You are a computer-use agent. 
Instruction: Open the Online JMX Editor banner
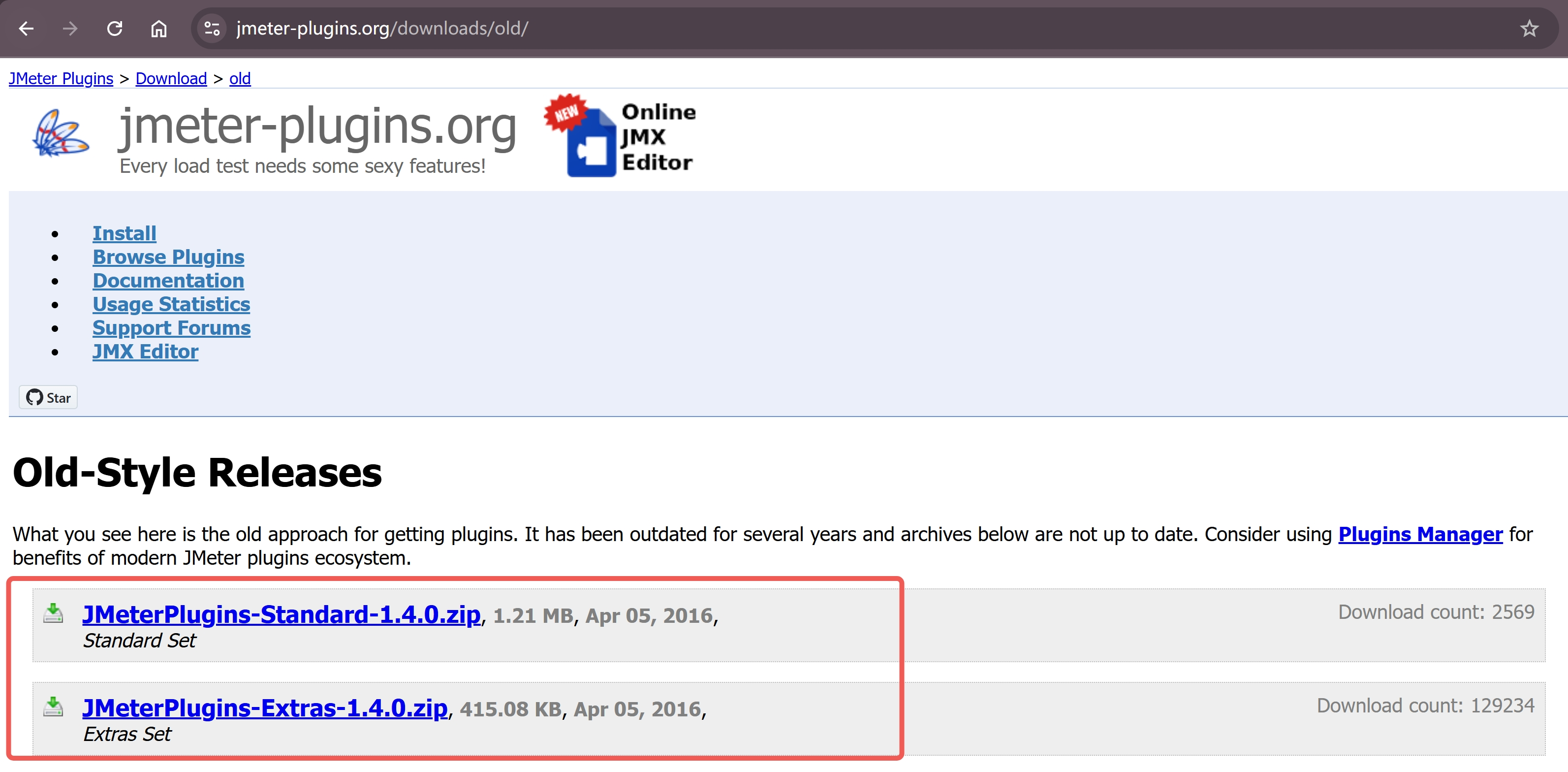tap(620, 136)
